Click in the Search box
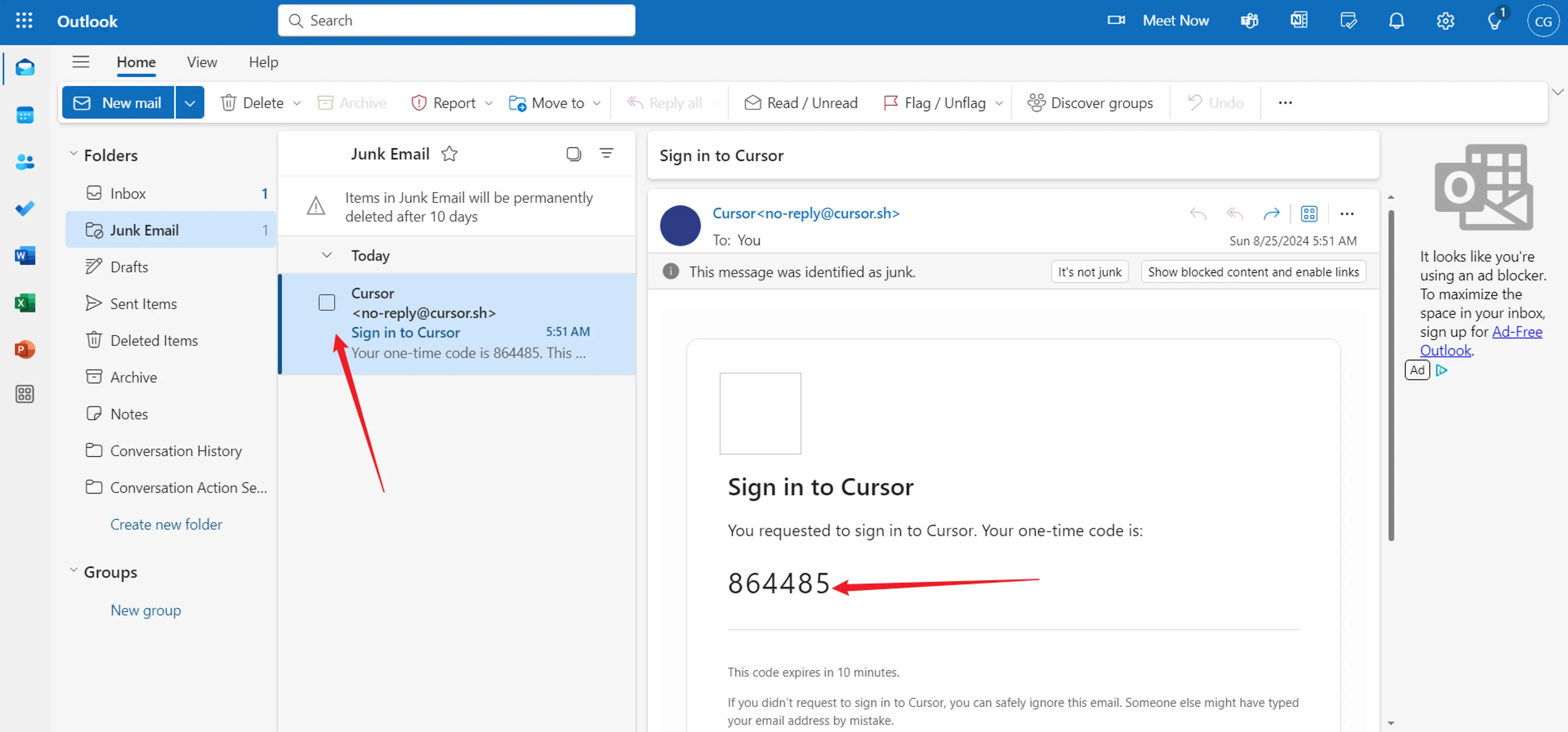This screenshot has width=1568, height=732. (457, 21)
